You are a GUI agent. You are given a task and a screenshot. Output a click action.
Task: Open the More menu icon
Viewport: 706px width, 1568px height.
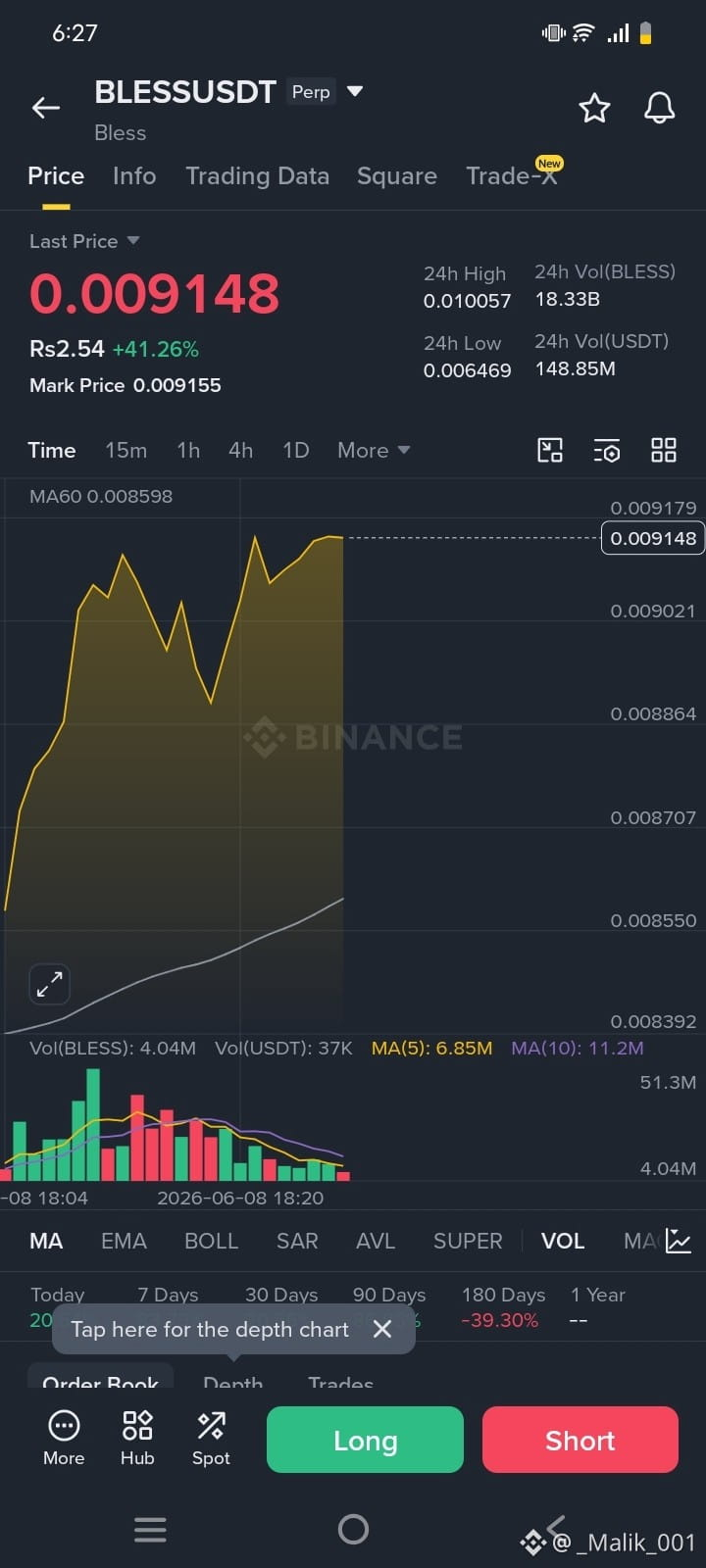click(64, 1438)
